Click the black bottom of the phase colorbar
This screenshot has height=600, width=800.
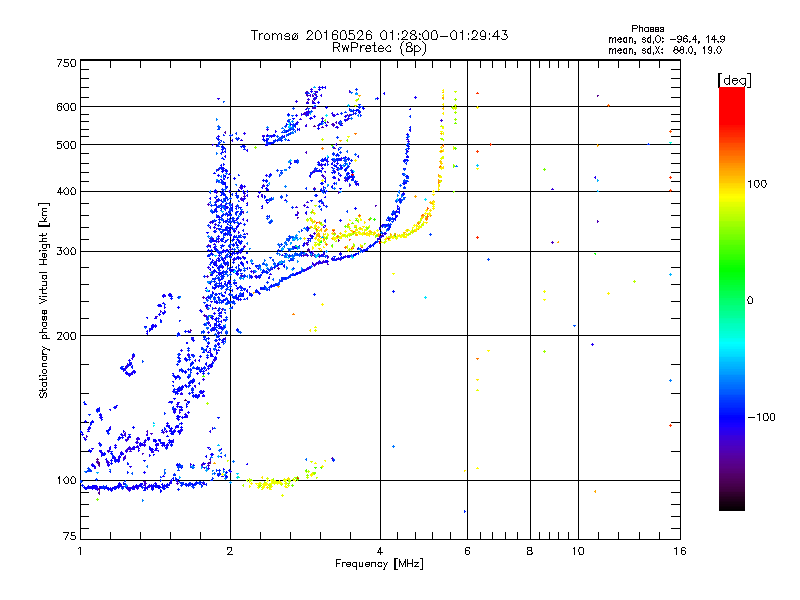tap(732, 503)
